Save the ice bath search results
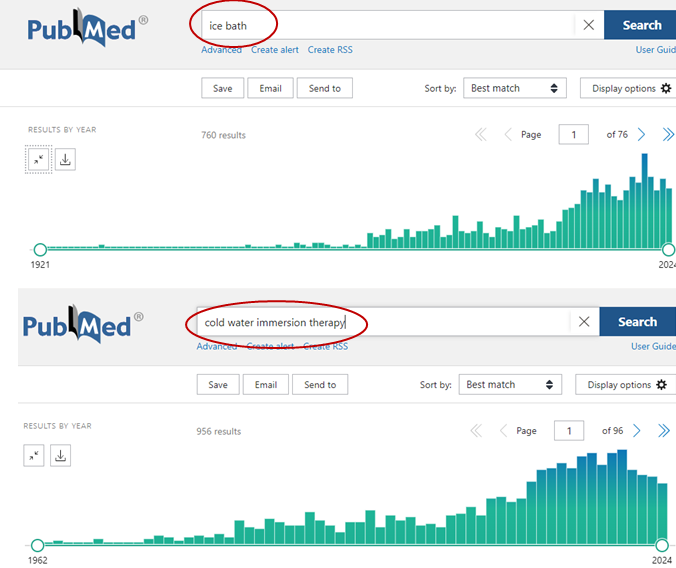Screen dimensions: 676x568 222,88
